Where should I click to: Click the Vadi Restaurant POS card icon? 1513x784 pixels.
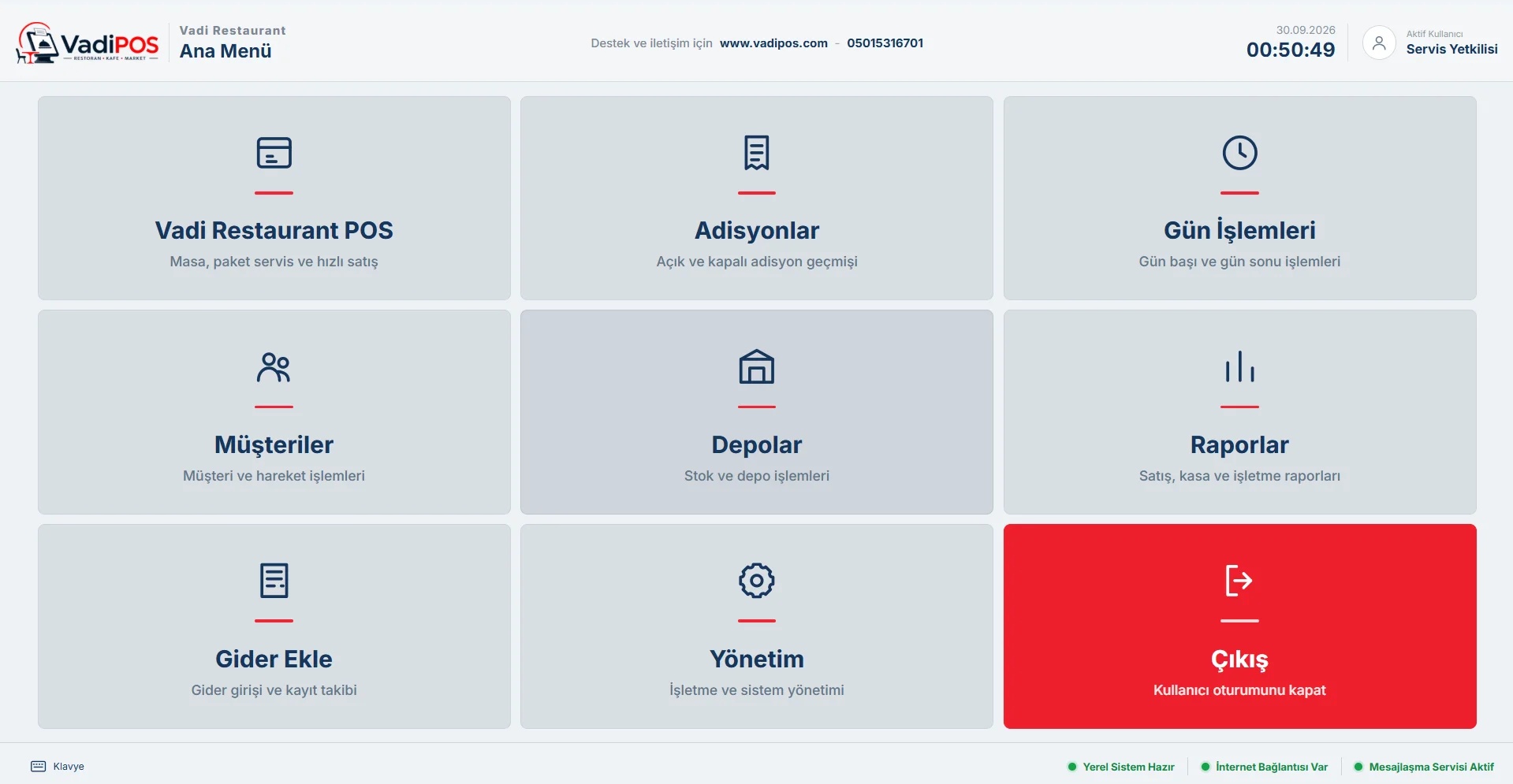[274, 153]
